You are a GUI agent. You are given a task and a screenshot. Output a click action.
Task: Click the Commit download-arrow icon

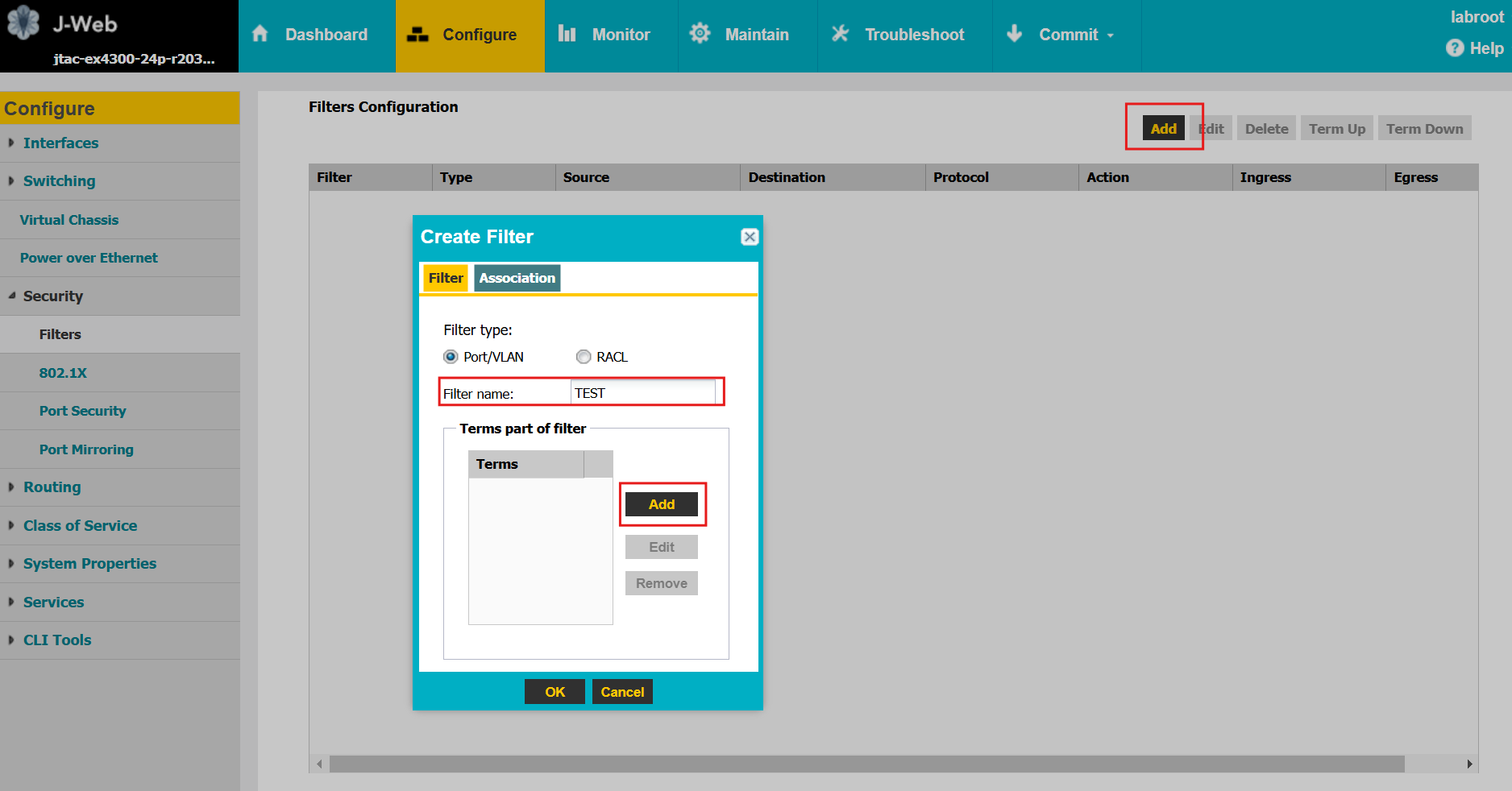(x=1013, y=34)
